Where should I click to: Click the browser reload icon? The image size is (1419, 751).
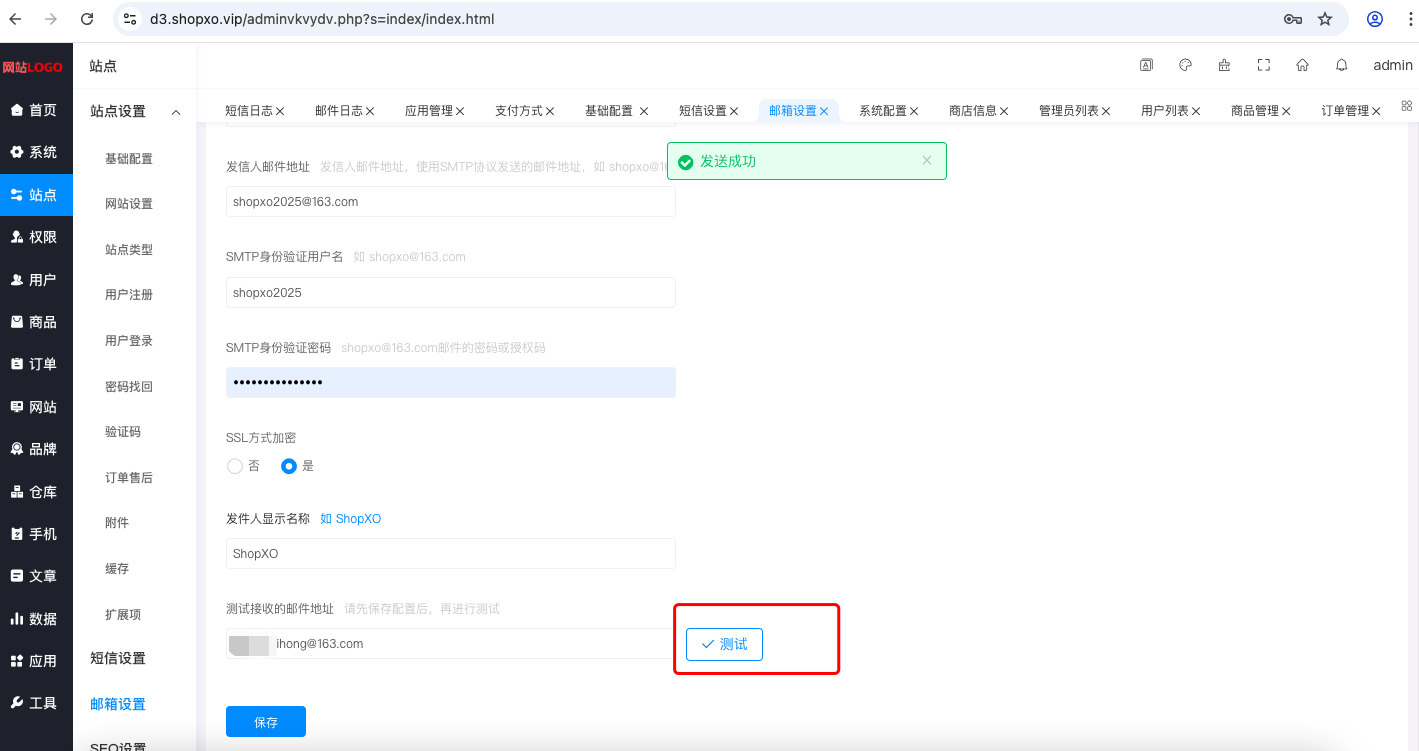click(x=87, y=19)
